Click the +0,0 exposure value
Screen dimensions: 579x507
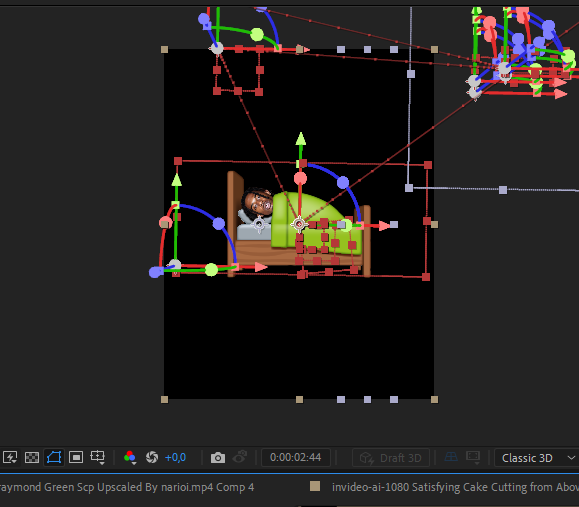(175, 458)
